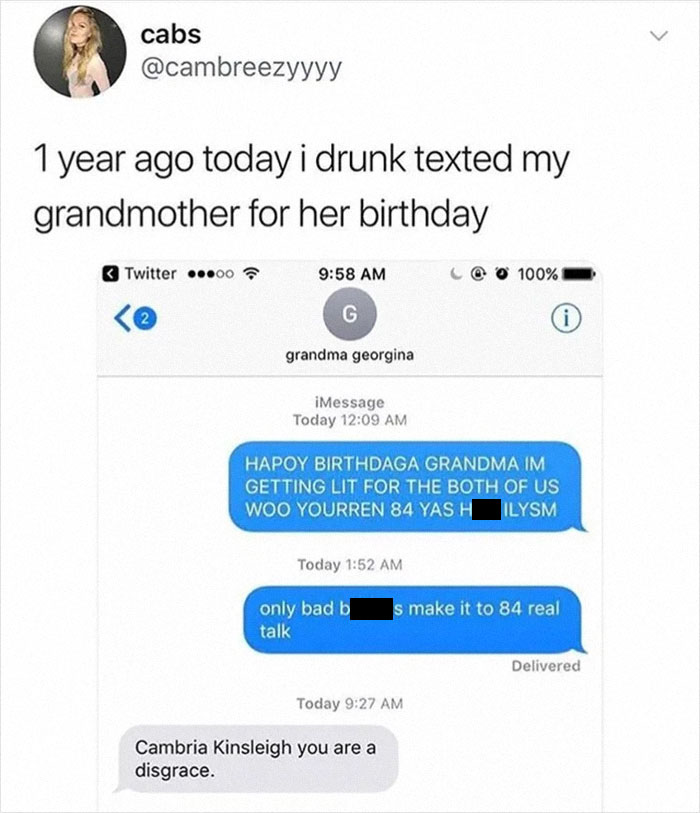The image size is (700, 813).
Task: Tap the Back to Twitter status bar link
Action: click(140, 273)
